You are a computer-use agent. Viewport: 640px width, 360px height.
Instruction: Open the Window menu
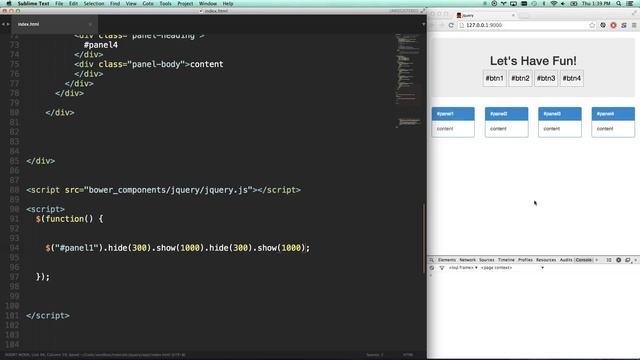point(208,3)
